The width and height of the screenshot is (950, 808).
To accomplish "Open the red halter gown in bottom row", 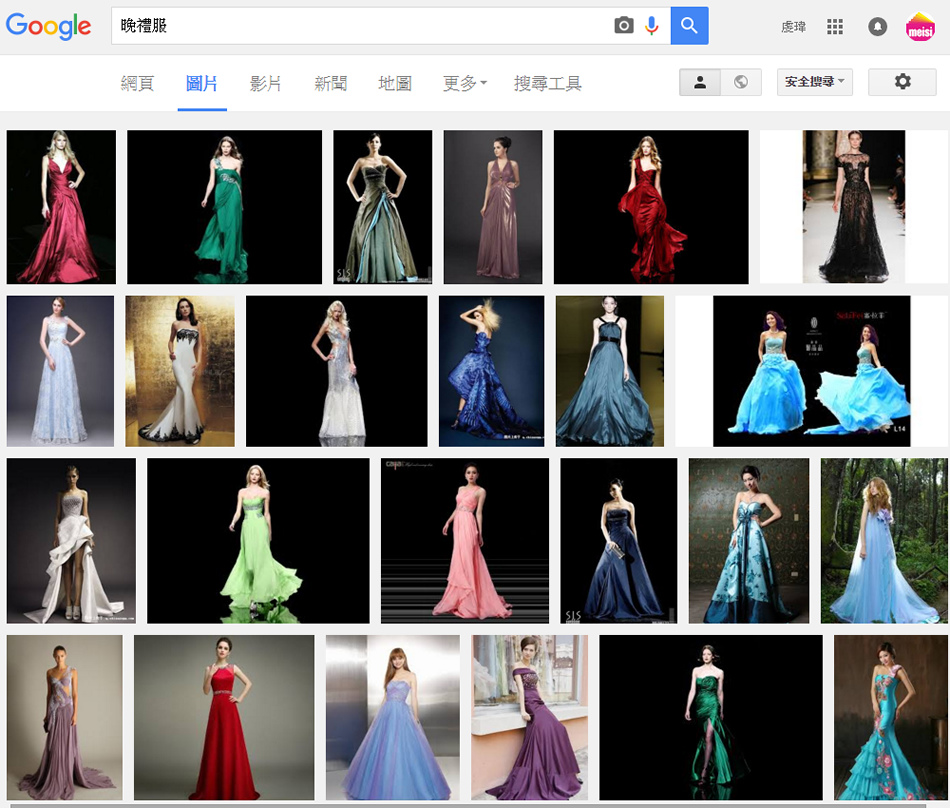I will click(x=224, y=717).
